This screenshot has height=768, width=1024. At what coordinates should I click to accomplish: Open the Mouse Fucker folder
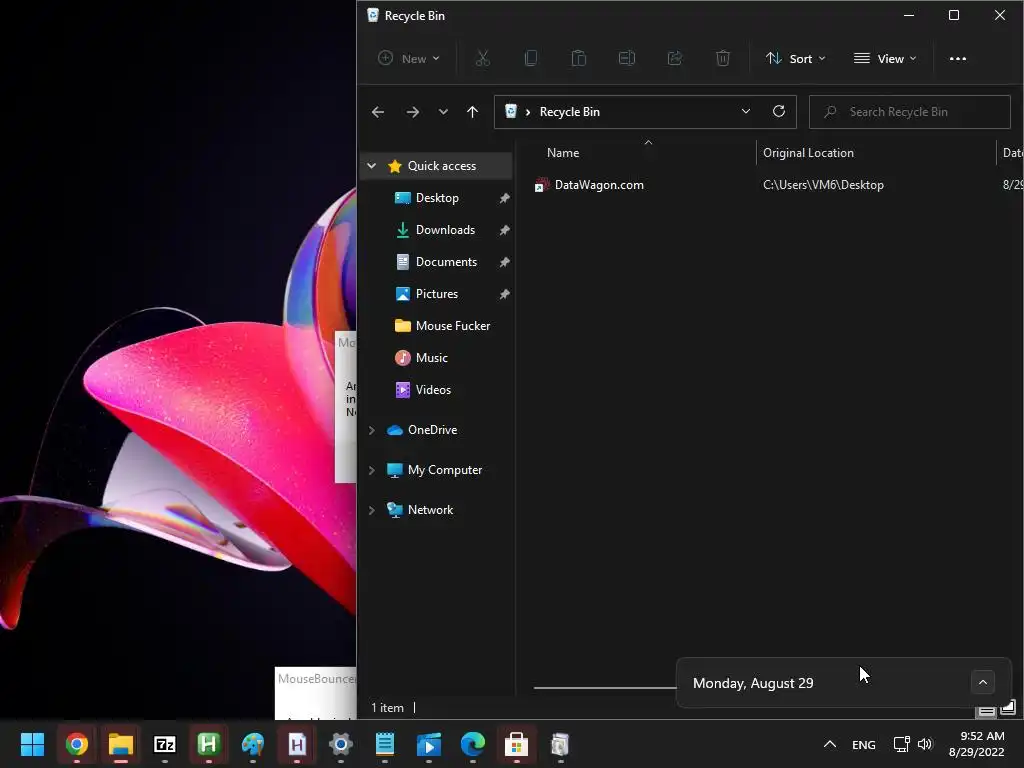tap(453, 326)
